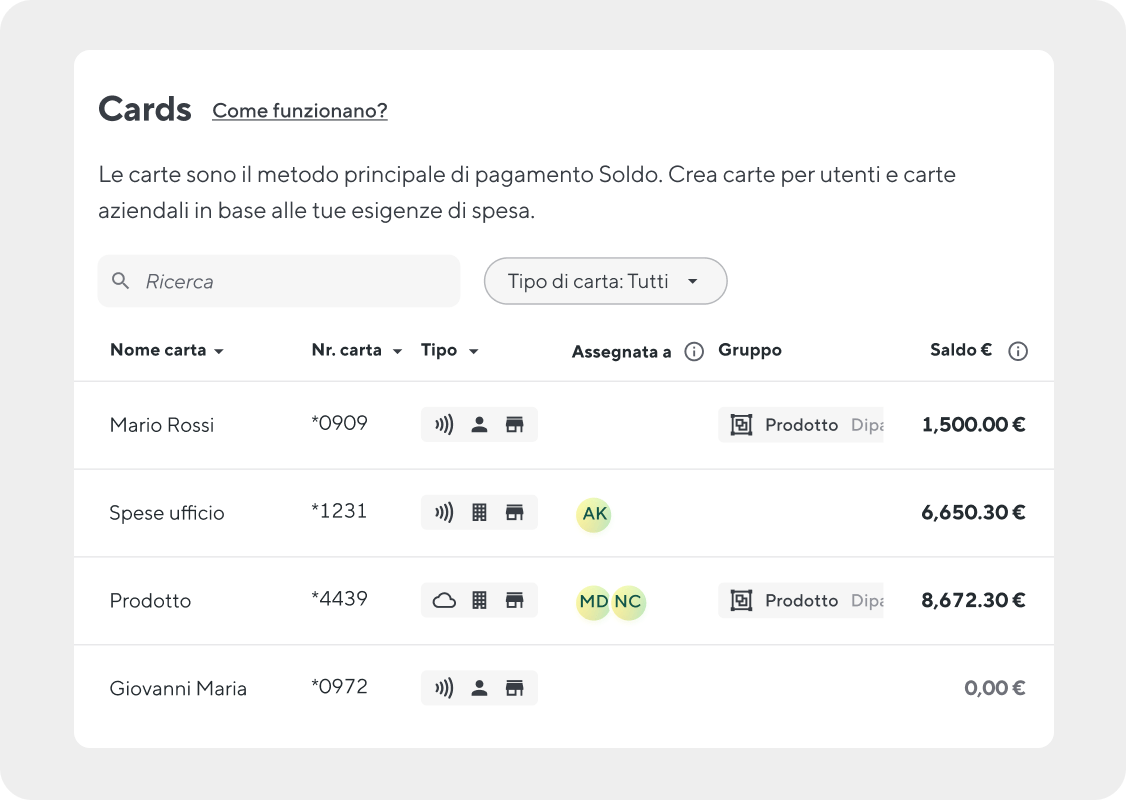Open the Spese ufficio card name
The width and height of the screenshot is (1126, 800).
pyautogui.click(x=166, y=513)
